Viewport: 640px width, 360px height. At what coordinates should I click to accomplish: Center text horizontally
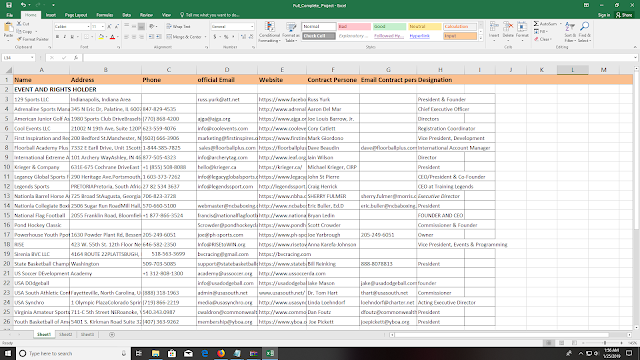[x=134, y=37]
